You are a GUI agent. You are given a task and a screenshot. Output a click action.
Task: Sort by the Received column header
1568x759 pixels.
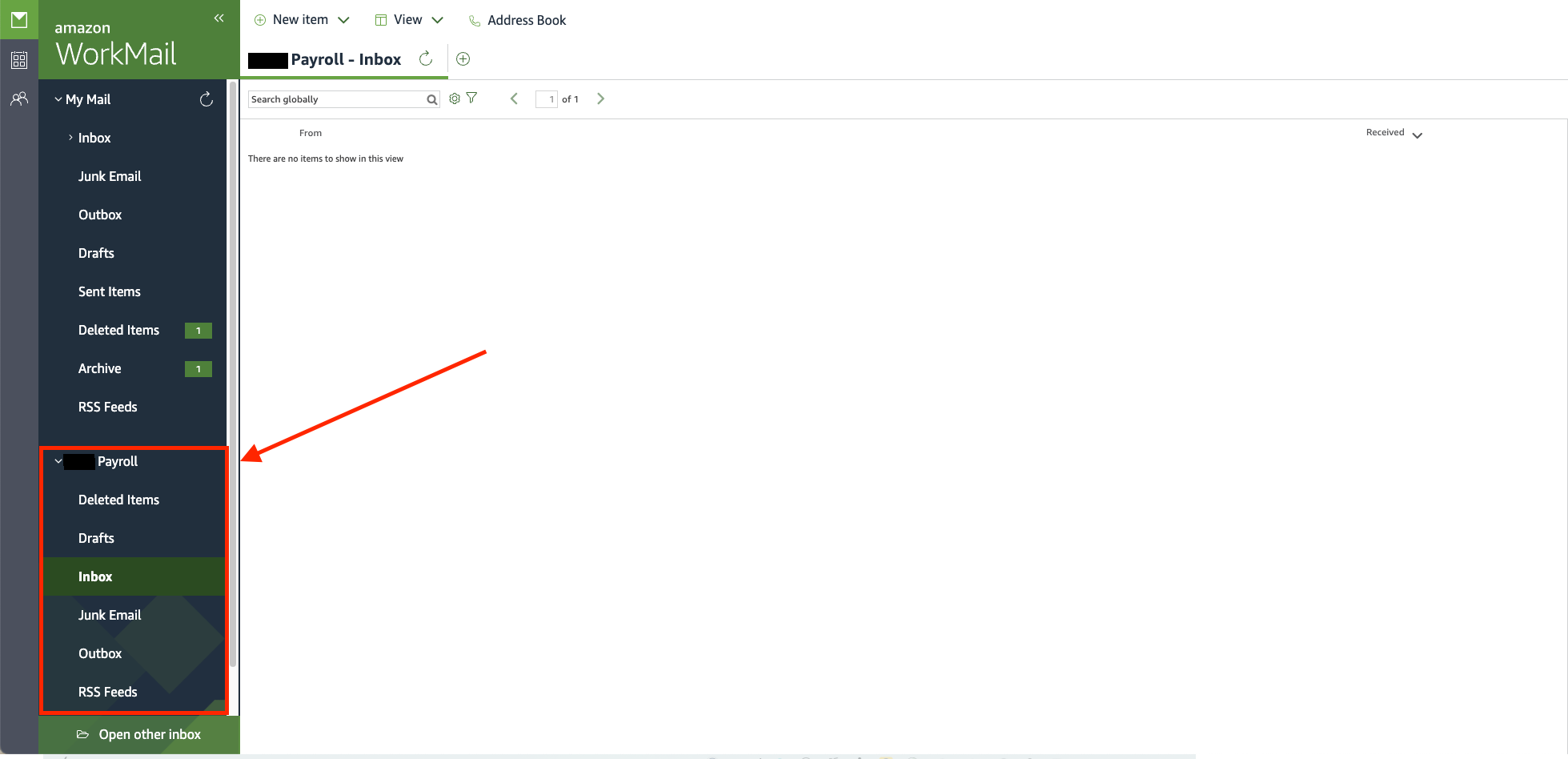click(x=1385, y=133)
